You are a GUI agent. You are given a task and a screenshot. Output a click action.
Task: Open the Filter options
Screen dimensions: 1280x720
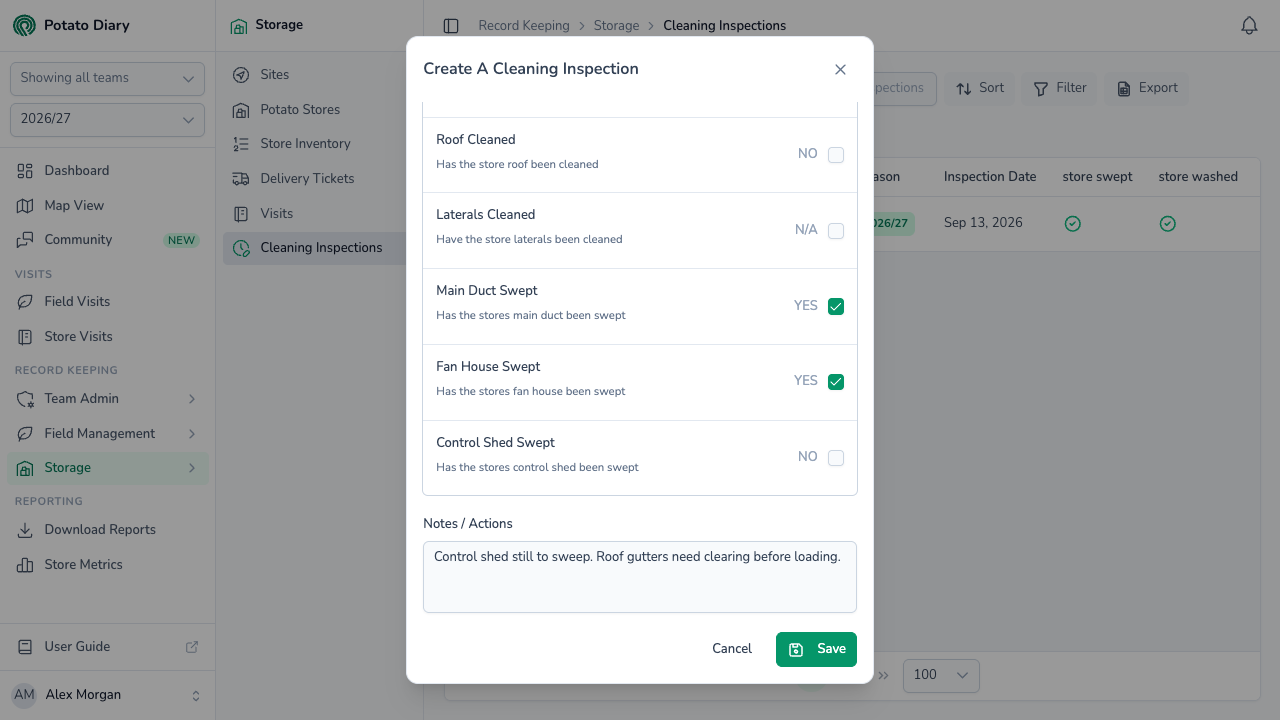click(1060, 88)
